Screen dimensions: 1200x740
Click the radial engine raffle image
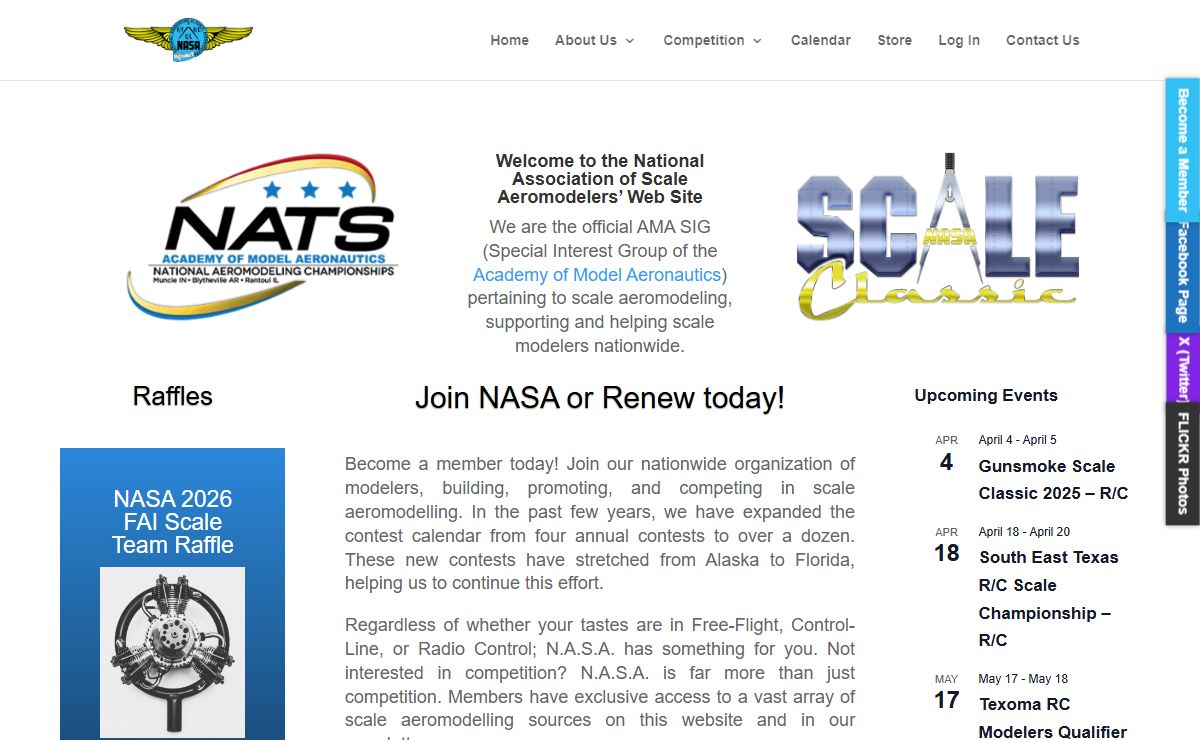click(172, 652)
